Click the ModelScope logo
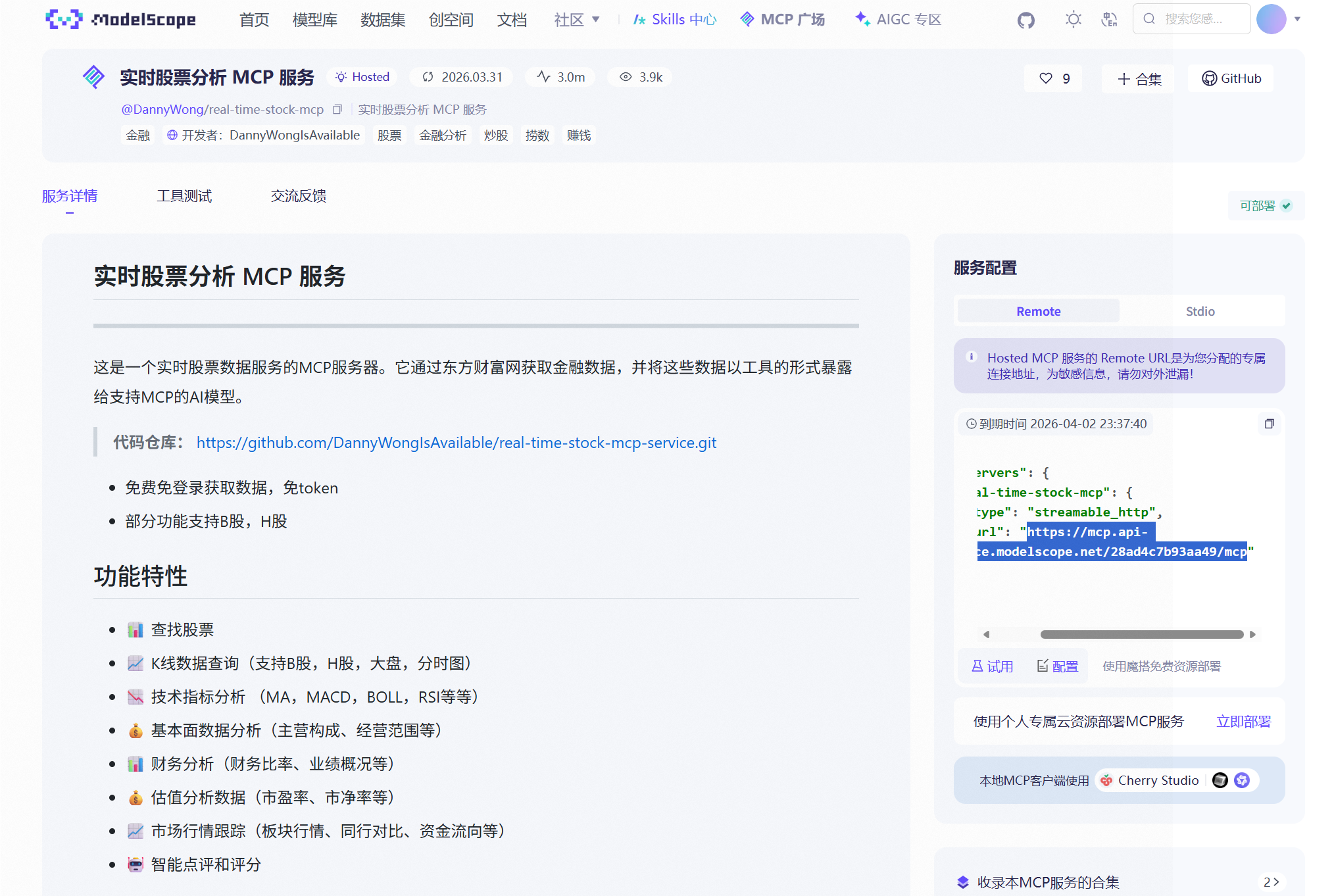This screenshot has width=1334, height=896. pyautogui.click(x=121, y=20)
